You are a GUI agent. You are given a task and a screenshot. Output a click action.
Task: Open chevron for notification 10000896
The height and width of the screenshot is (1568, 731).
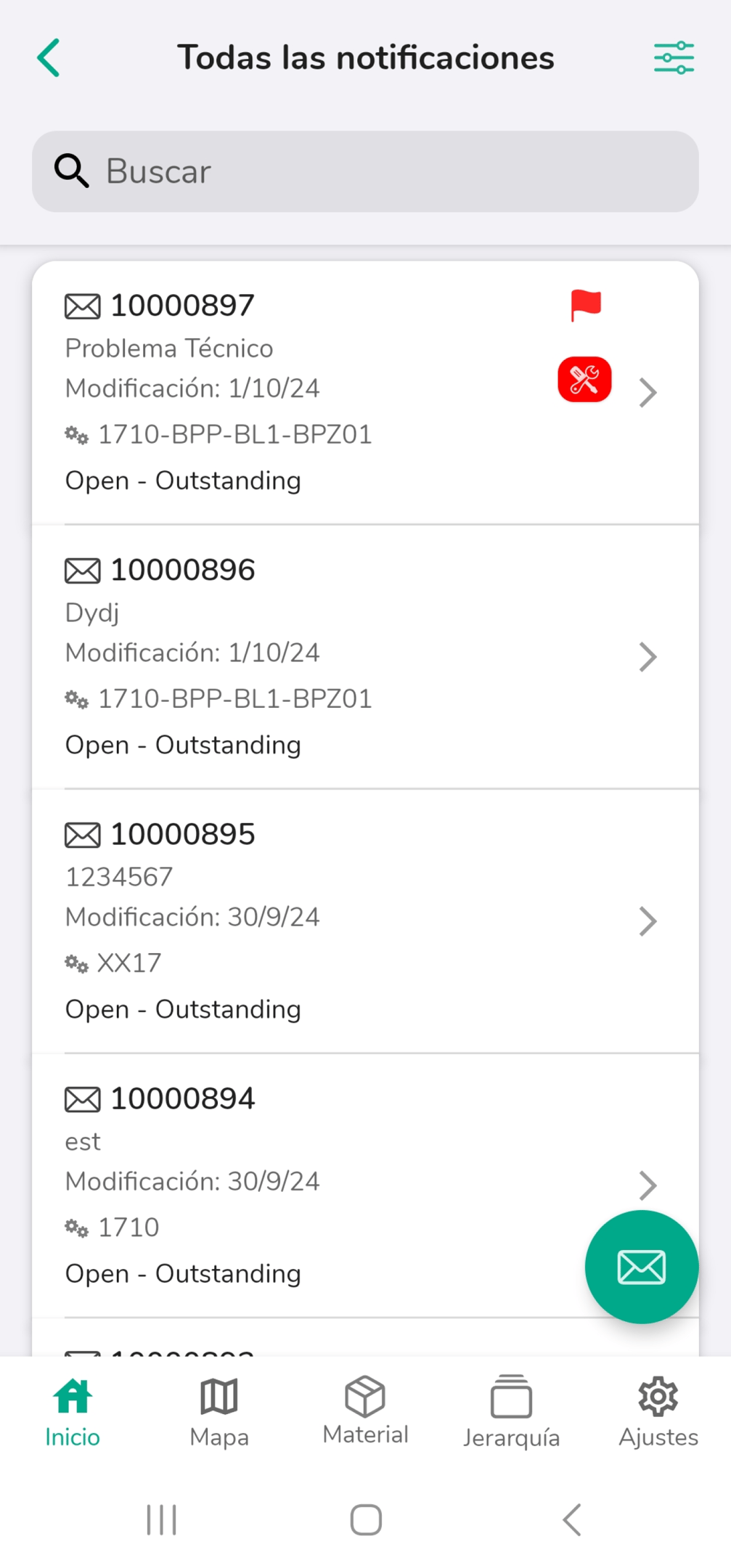click(x=648, y=657)
